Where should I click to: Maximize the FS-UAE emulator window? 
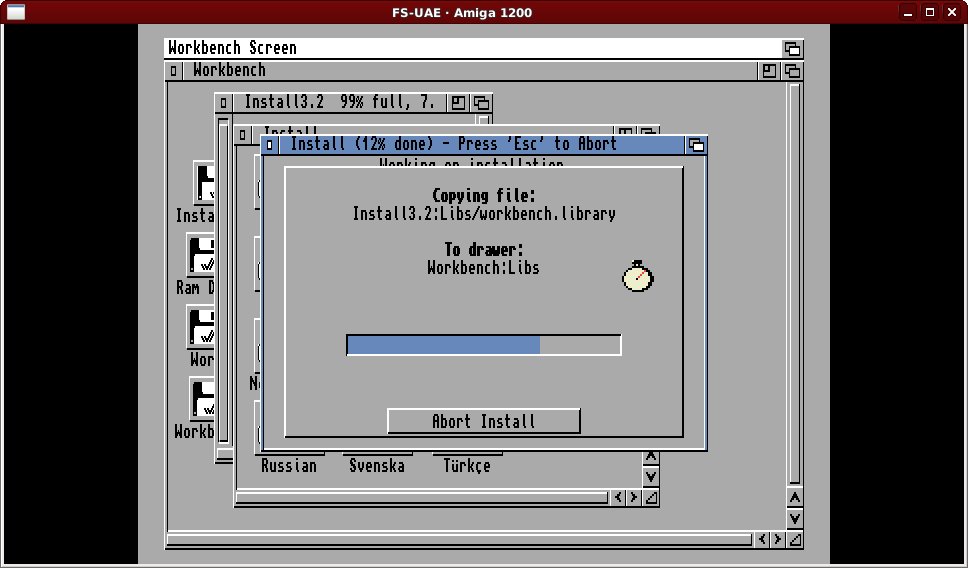pyautogui.click(x=930, y=12)
